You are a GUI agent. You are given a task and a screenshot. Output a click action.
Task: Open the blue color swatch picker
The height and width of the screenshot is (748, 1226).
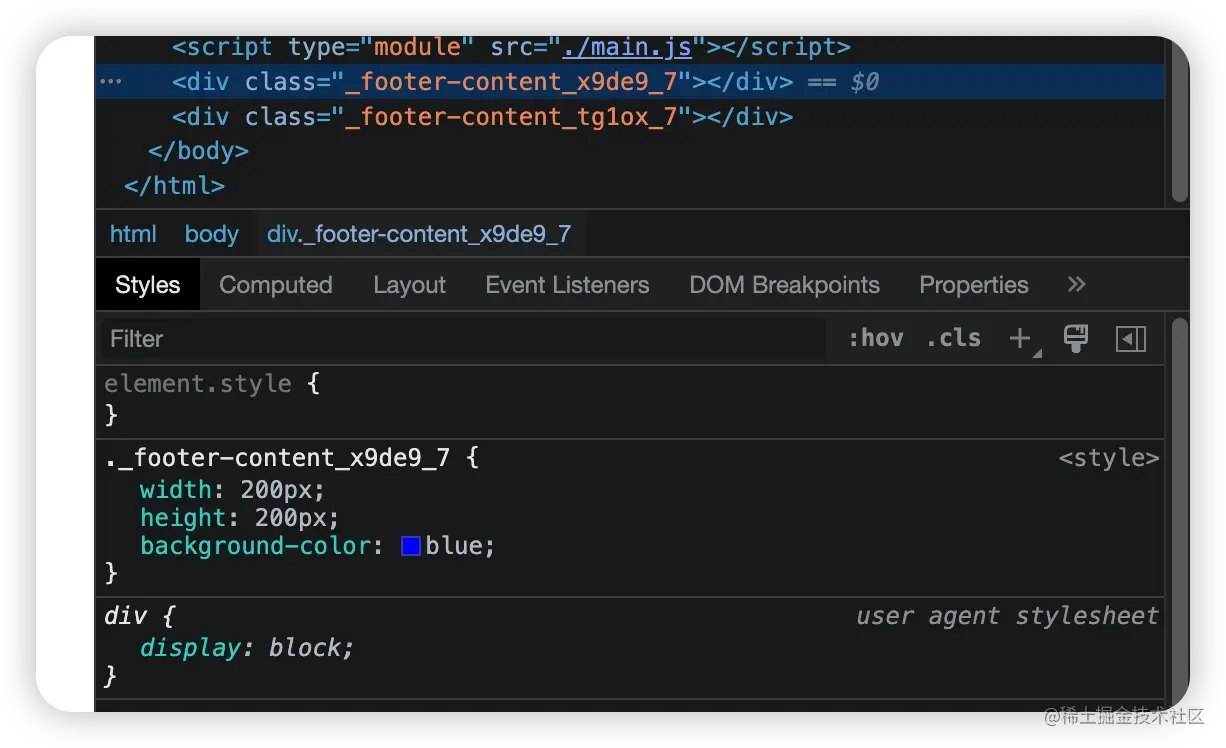(411, 546)
